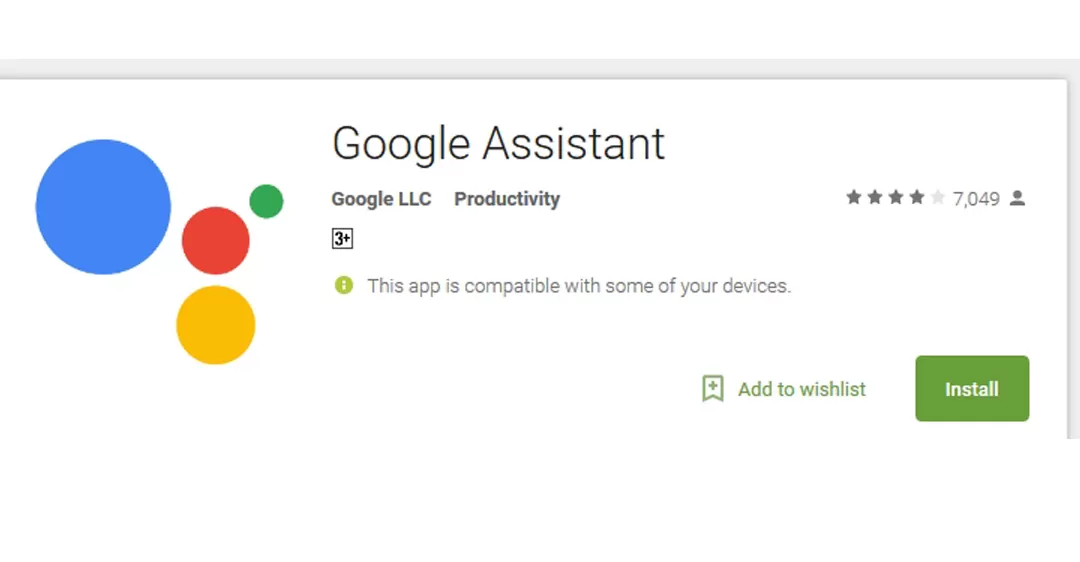Viewport: 1080px width, 562px height.
Task: Click the red circle in the logo
Action: coord(215,241)
